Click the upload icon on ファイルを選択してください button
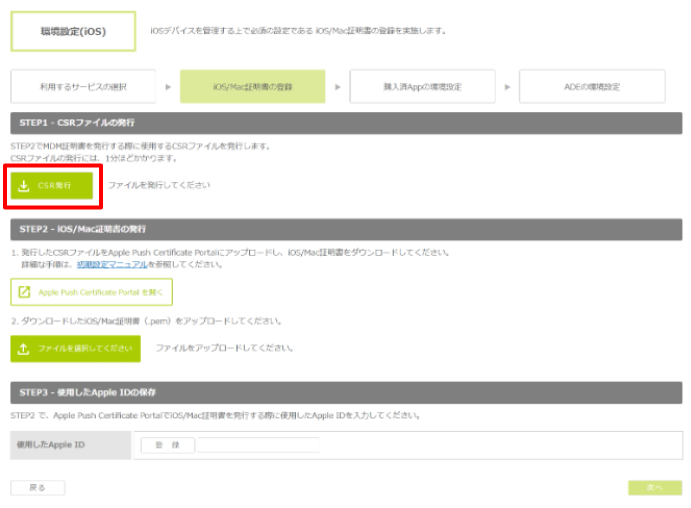The height and width of the screenshot is (508, 691). click(24, 348)
